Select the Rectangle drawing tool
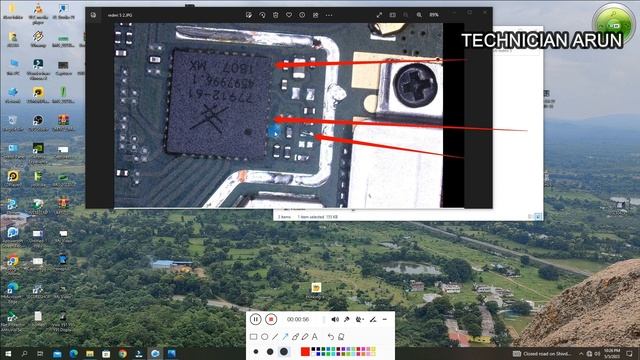 [253, 337]
